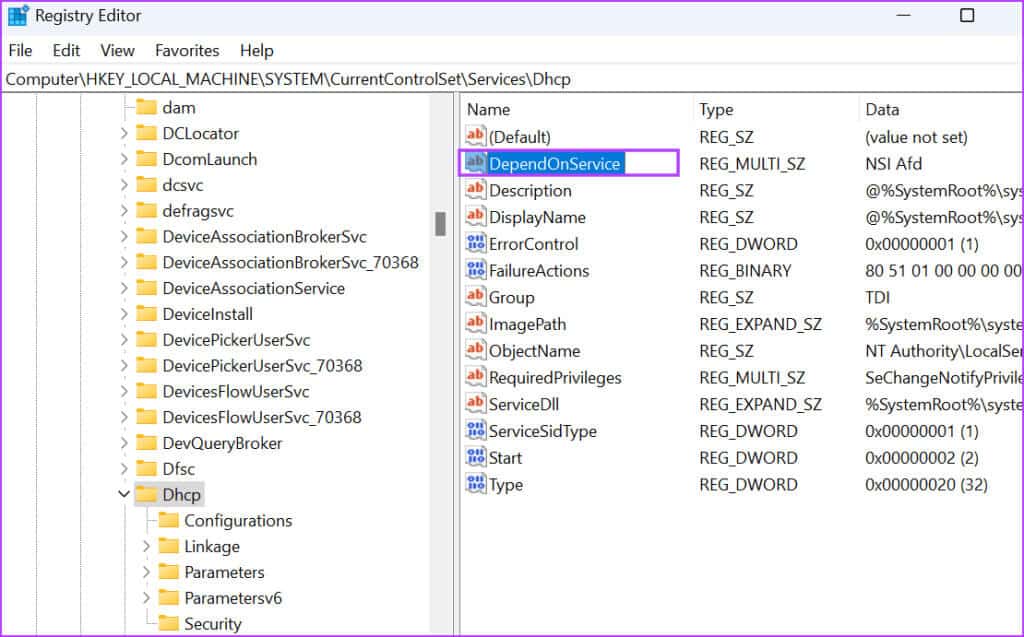Click the string icon next to ServiceDll
The width and height of the screenshot is (1024, 637).
[x=475, y=404]
